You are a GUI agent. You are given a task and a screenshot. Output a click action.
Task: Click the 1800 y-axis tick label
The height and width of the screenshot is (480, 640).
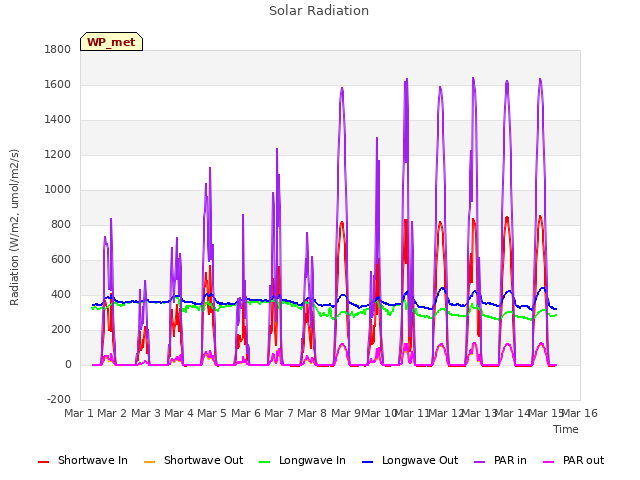click(x=58, y=49)
